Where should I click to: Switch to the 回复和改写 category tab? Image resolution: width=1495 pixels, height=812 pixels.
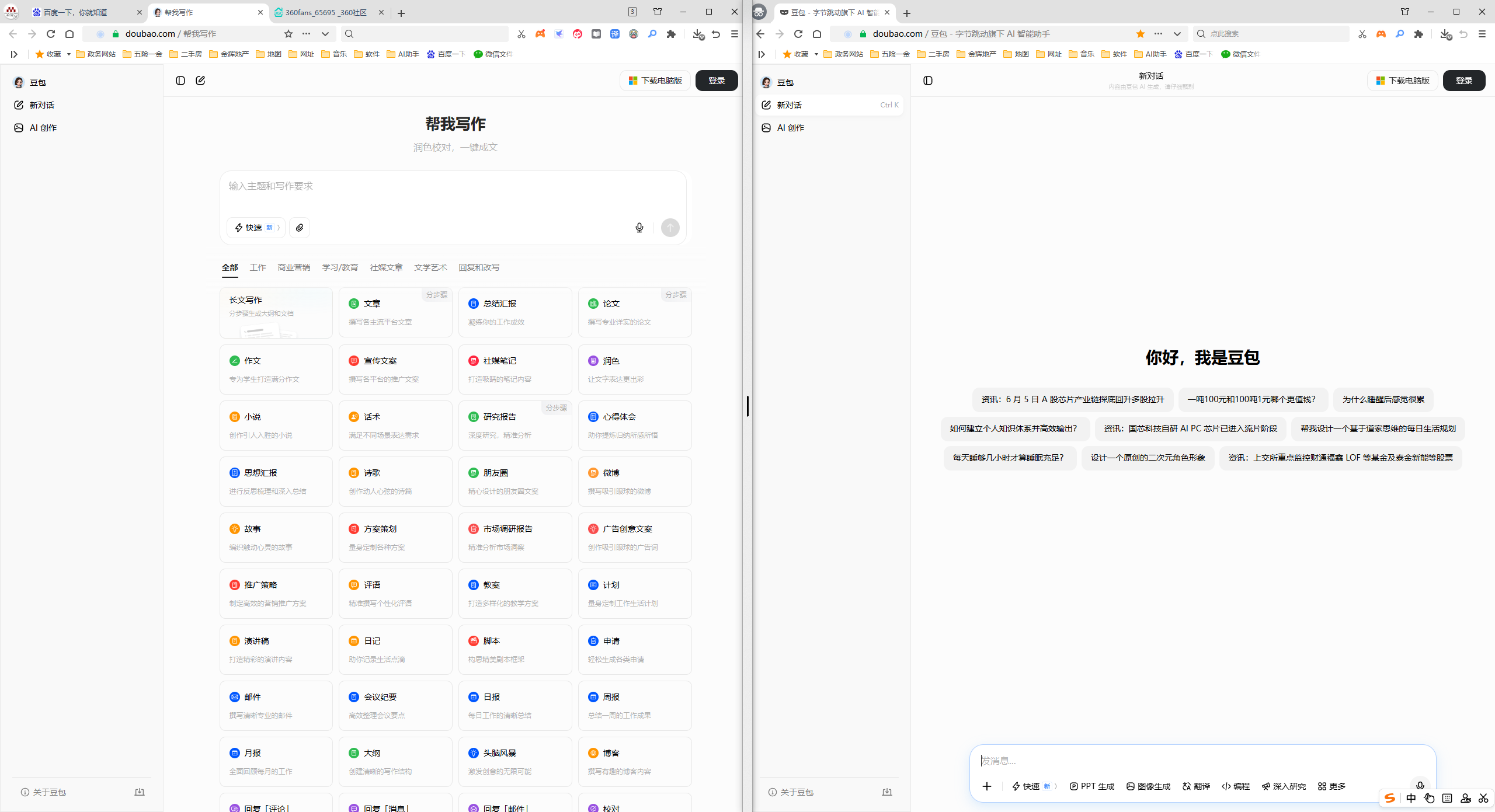[479, 267]
